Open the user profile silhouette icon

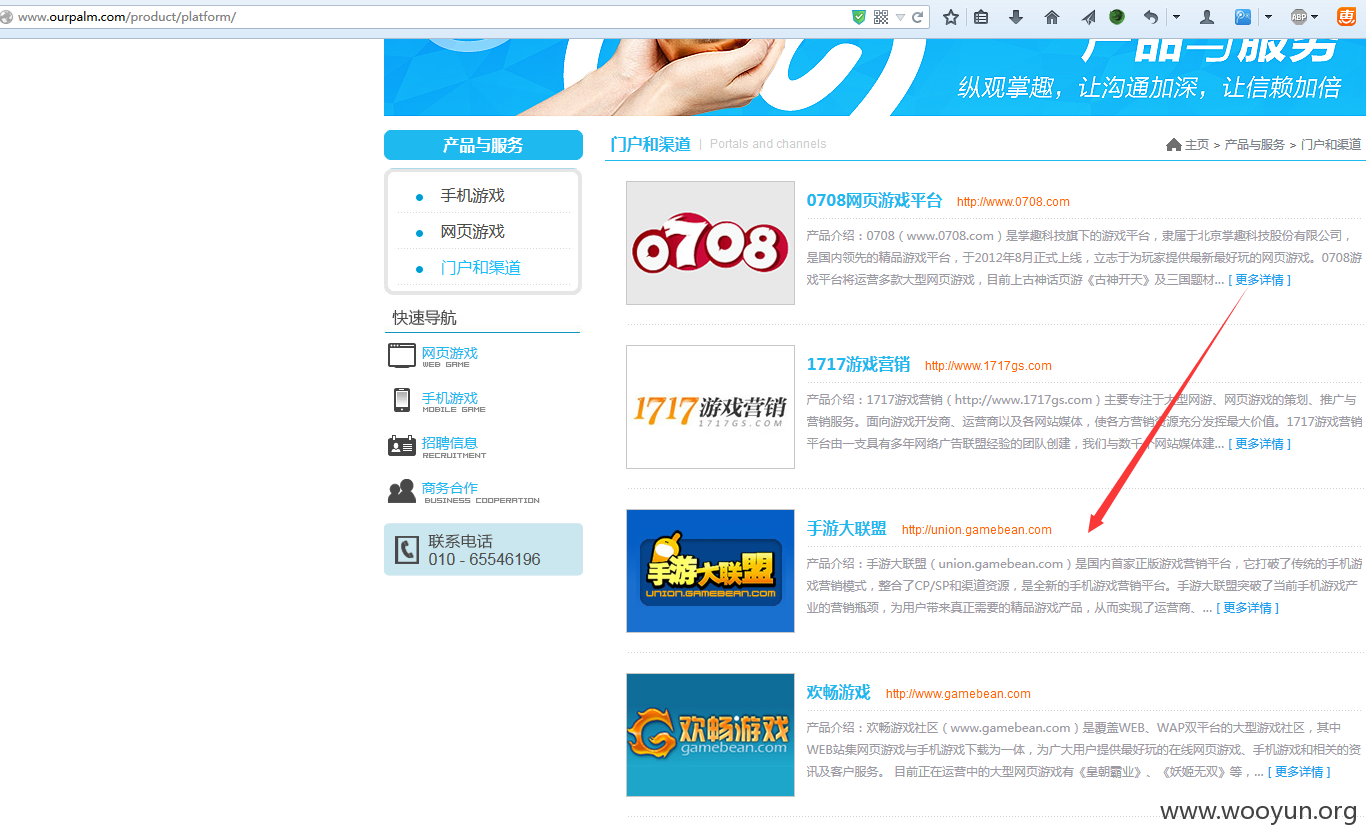tap(1207, 17)
